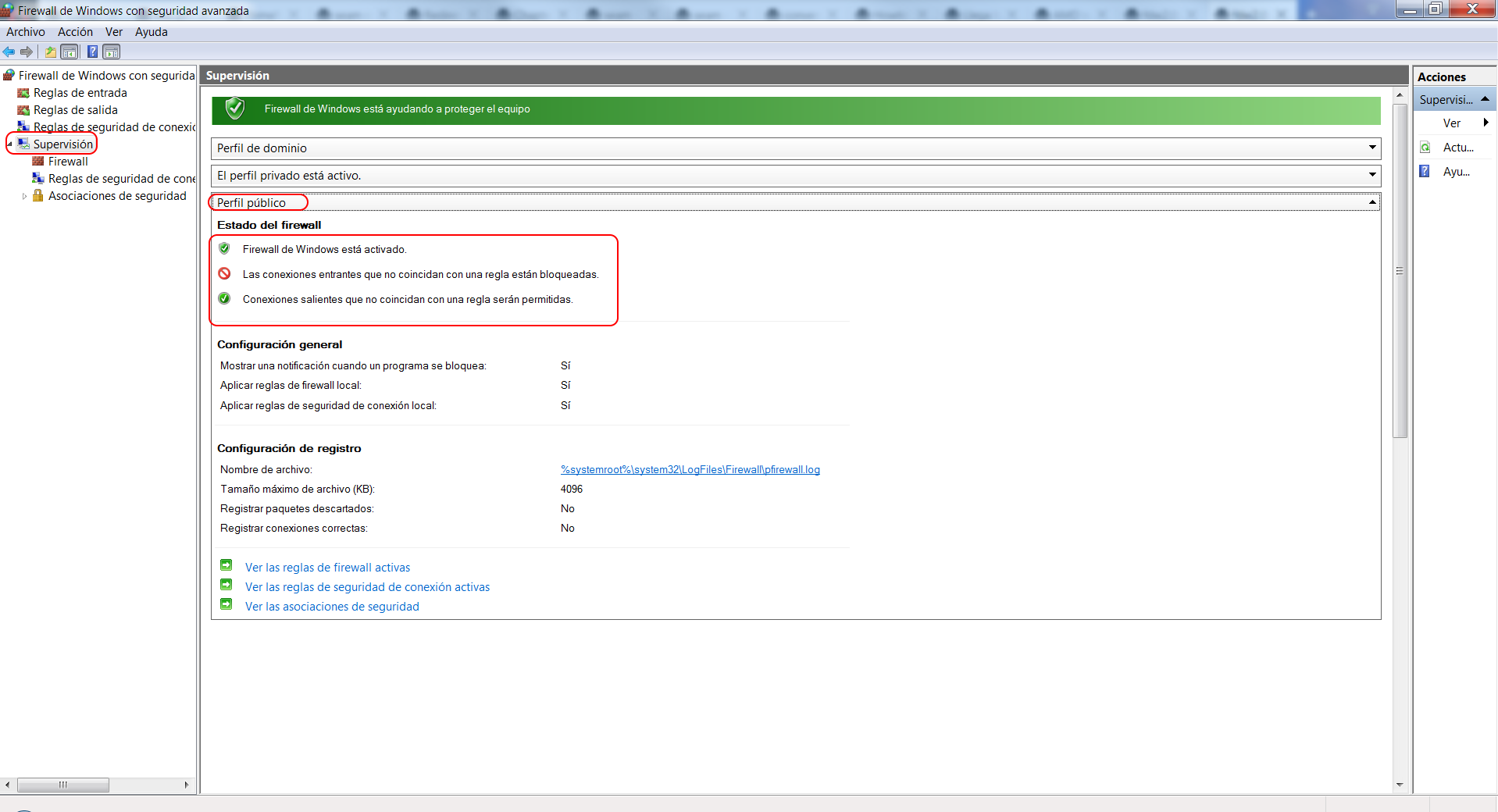
Task: Open Help using the blue question mark toolbar icon
Action: (x=92, y=52)
